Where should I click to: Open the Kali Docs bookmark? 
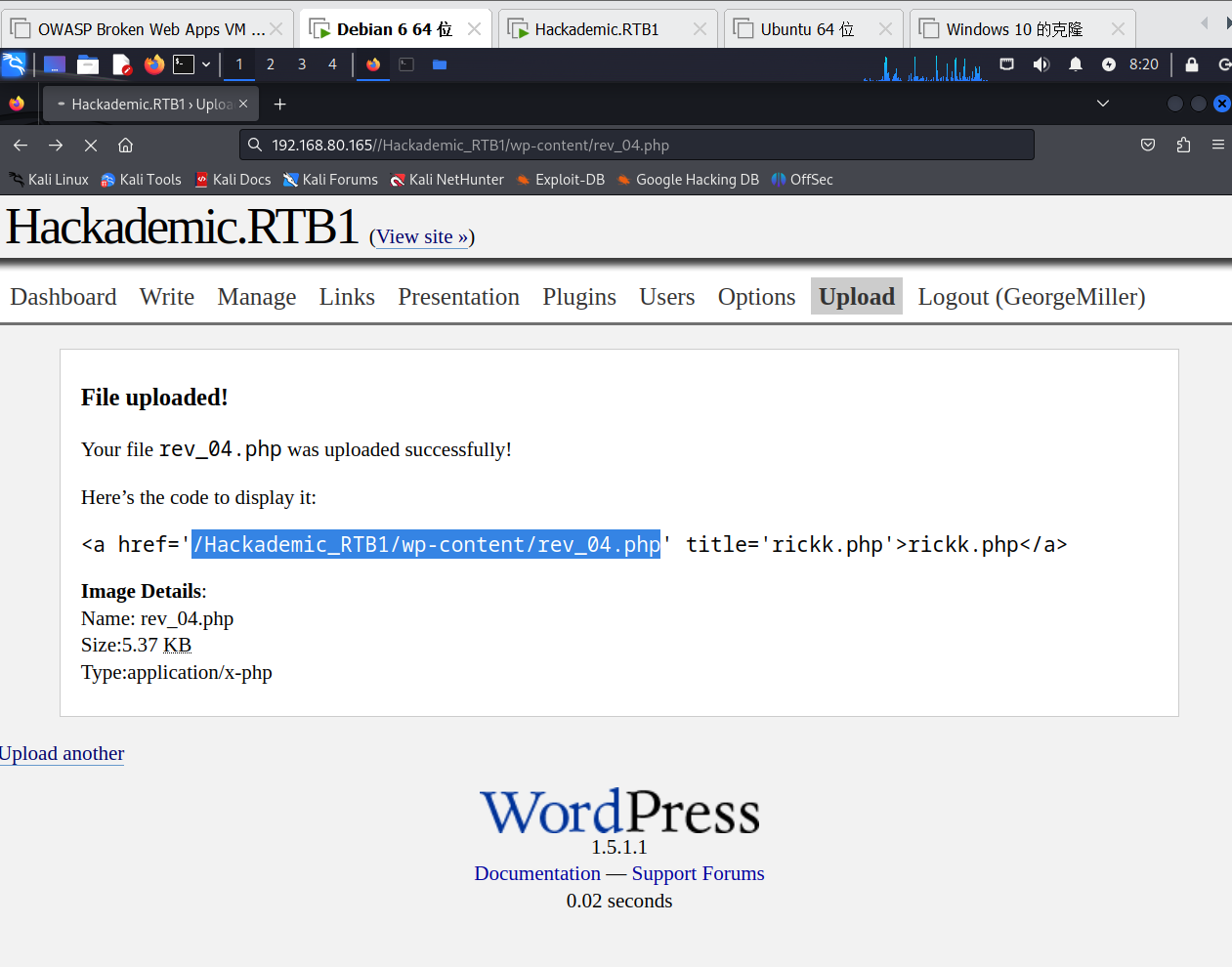point(234,180)
